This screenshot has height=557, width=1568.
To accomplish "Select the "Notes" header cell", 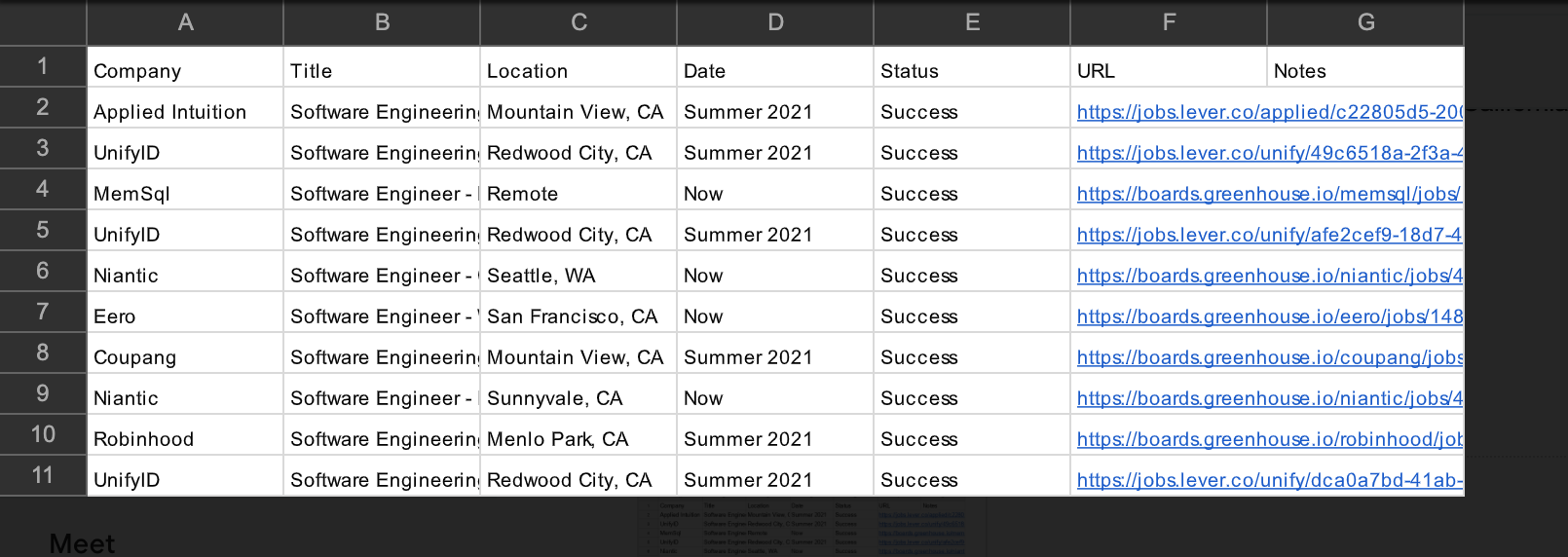I will pyautogui.click(x=1365, y=71).
